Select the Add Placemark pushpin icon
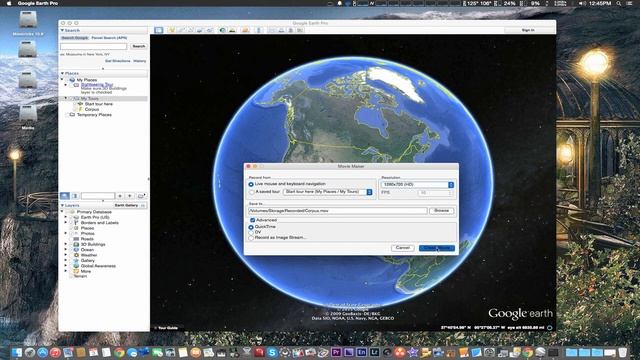640x360 pixels. (171, 30)
